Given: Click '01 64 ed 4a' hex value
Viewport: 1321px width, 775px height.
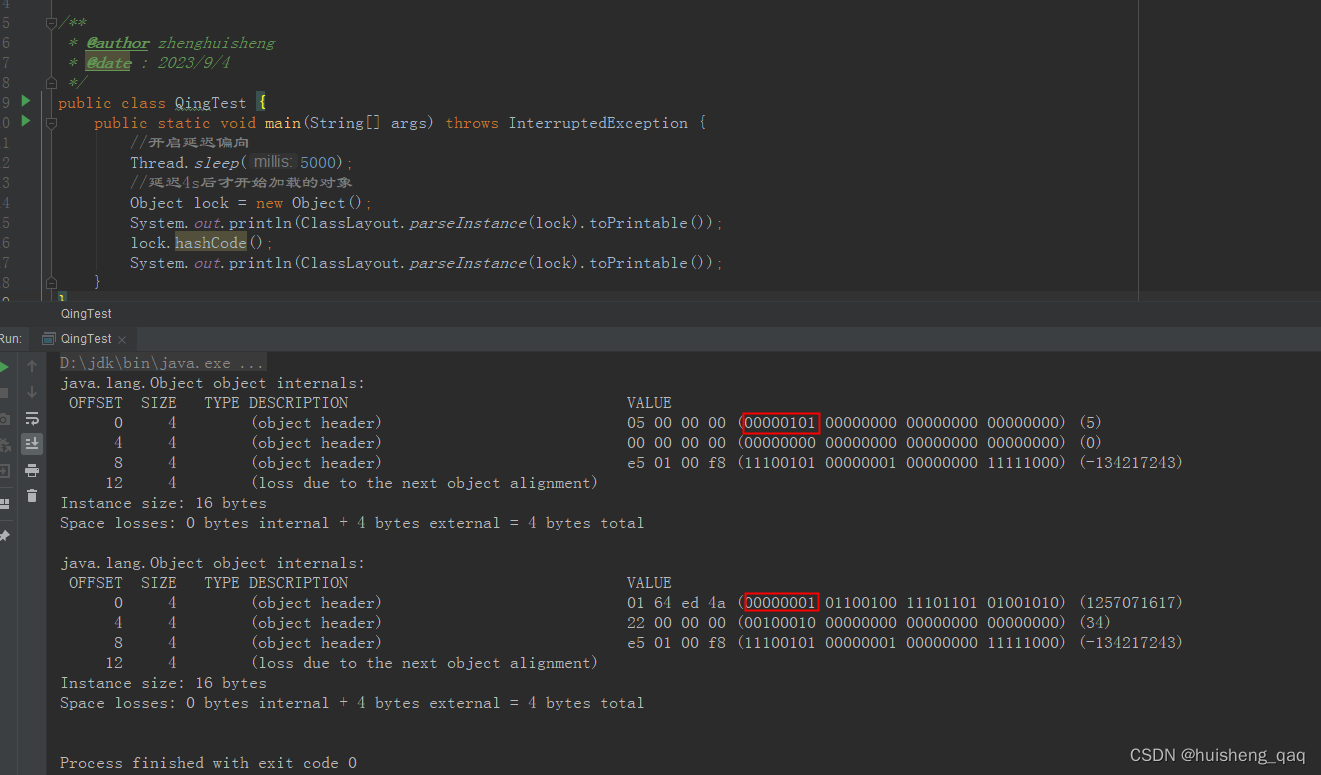Looking at the screenshot, I should [676, 603].
